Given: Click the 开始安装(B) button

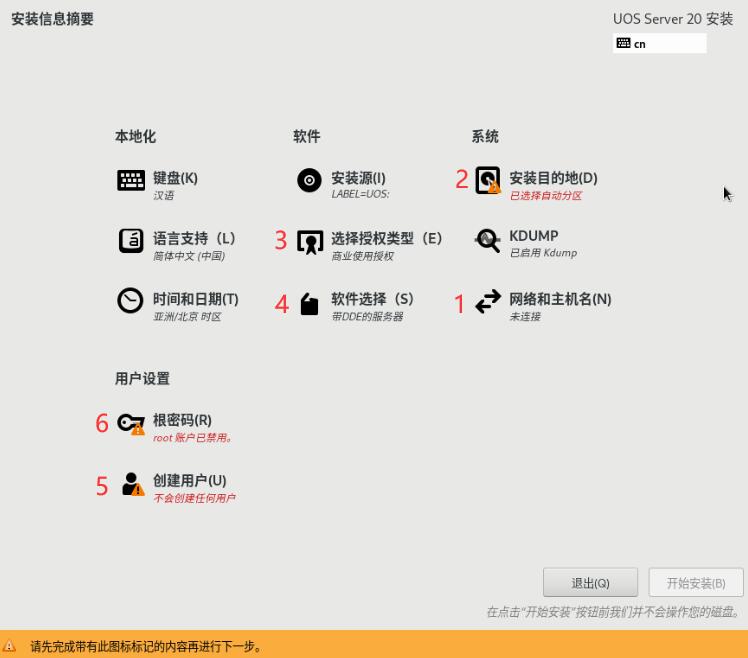Looking at the screenshot, I should click(x=695, y=583).
